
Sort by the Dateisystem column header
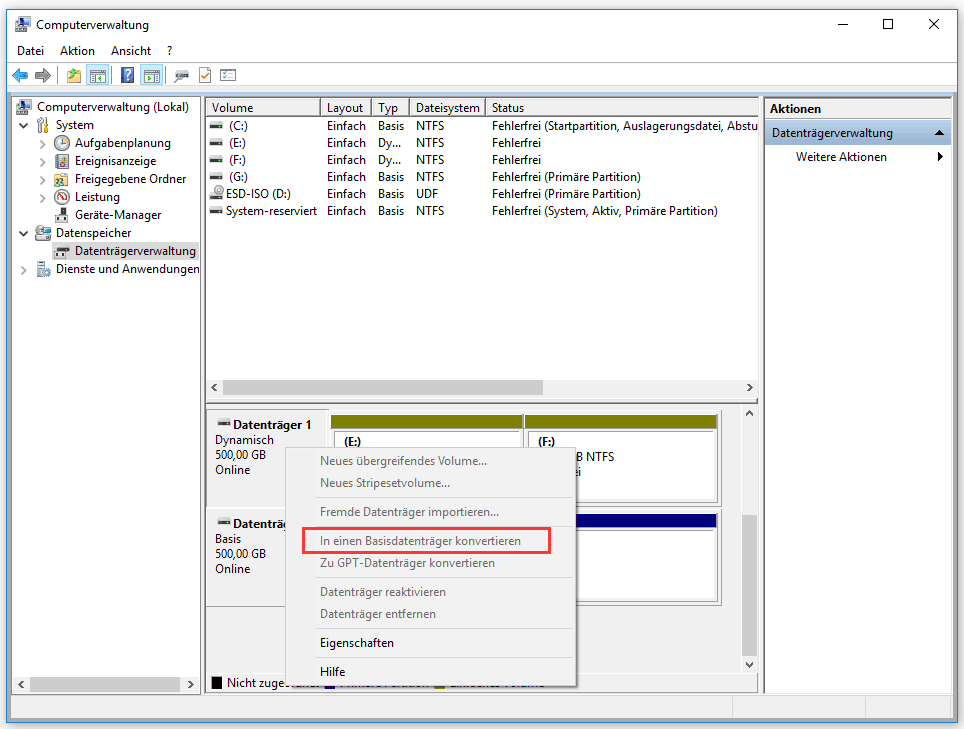(x=448, y=108)
